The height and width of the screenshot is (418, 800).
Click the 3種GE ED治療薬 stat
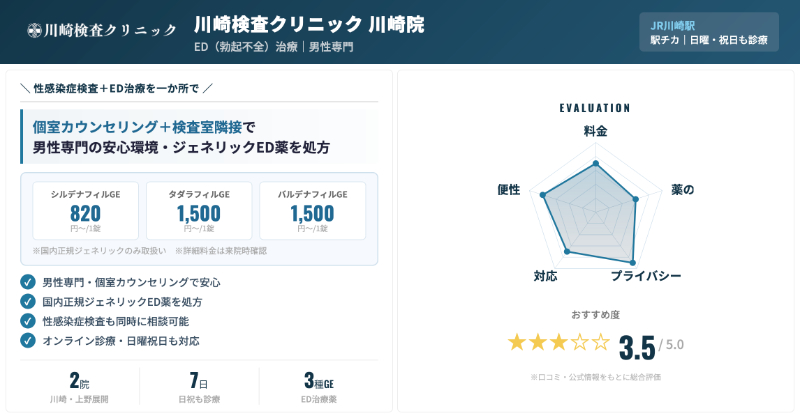click(318, 388)
